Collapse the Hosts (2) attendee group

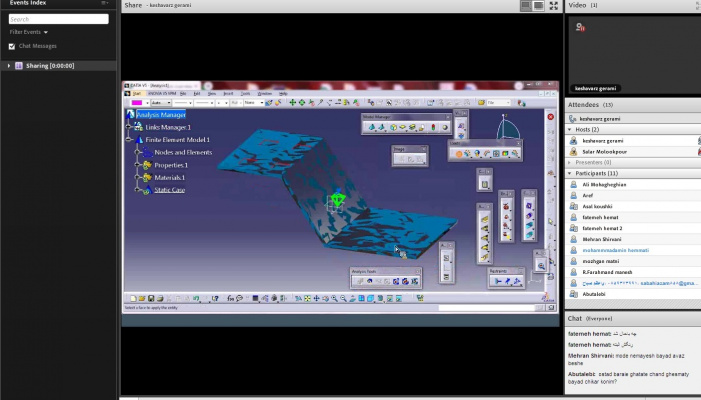[x=571, y=130]
